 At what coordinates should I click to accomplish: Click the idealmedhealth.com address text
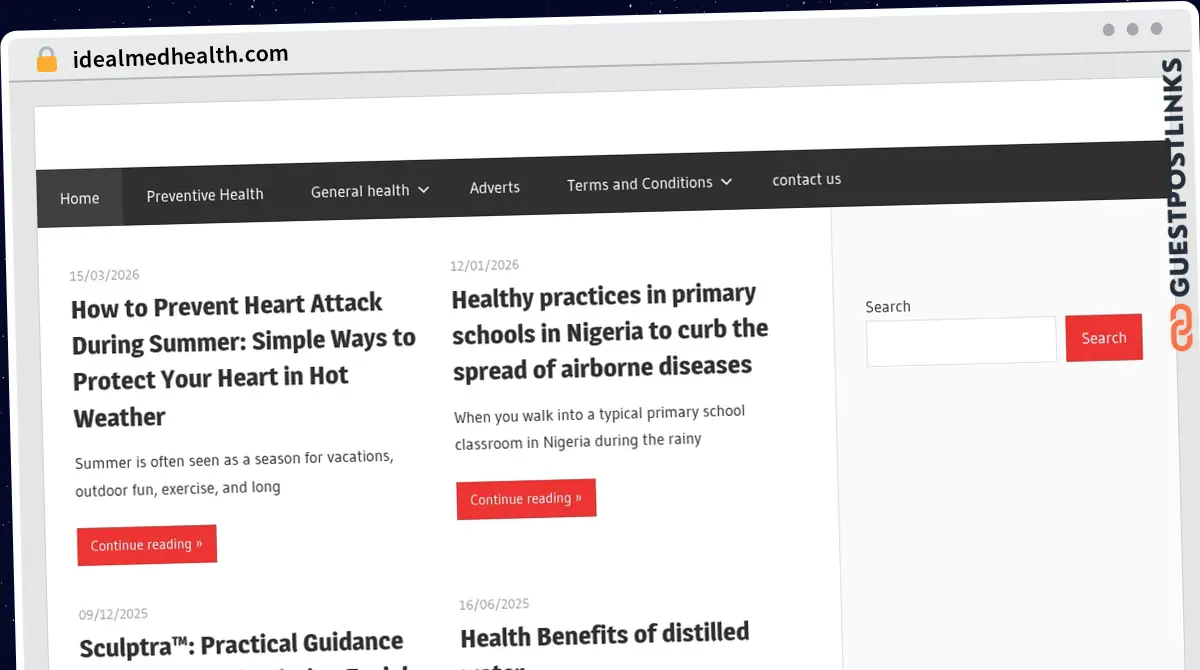(x=180, y=56)
